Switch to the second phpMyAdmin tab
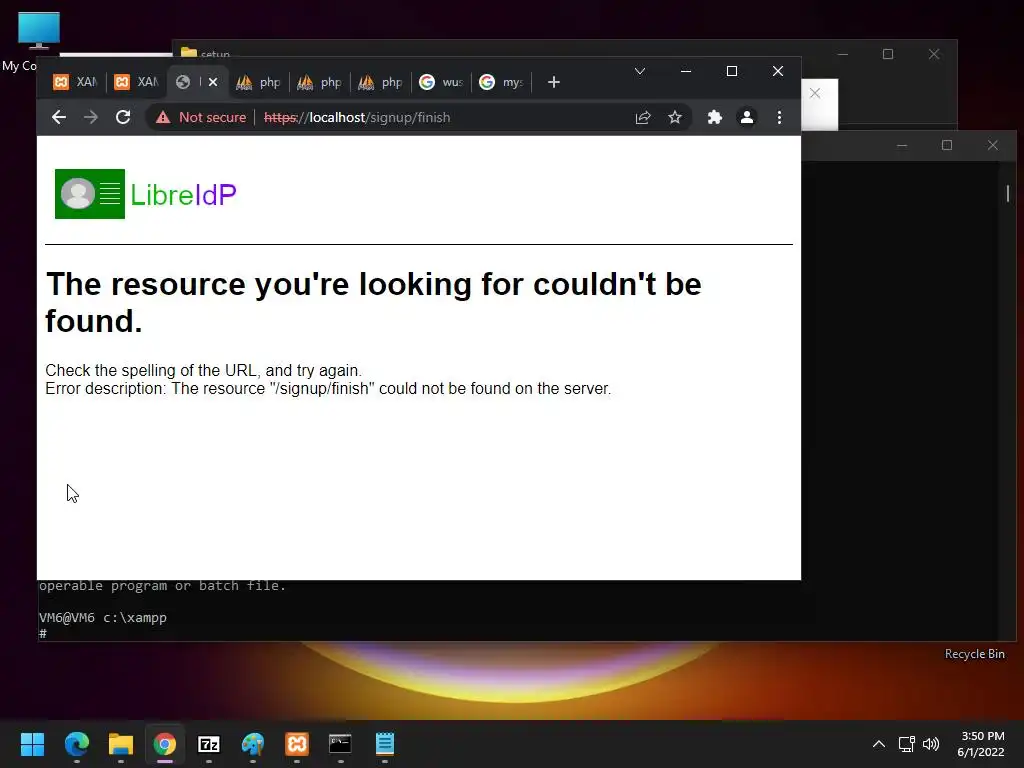The height and width of the screenshot is (768, 1024). click(320, 82)
